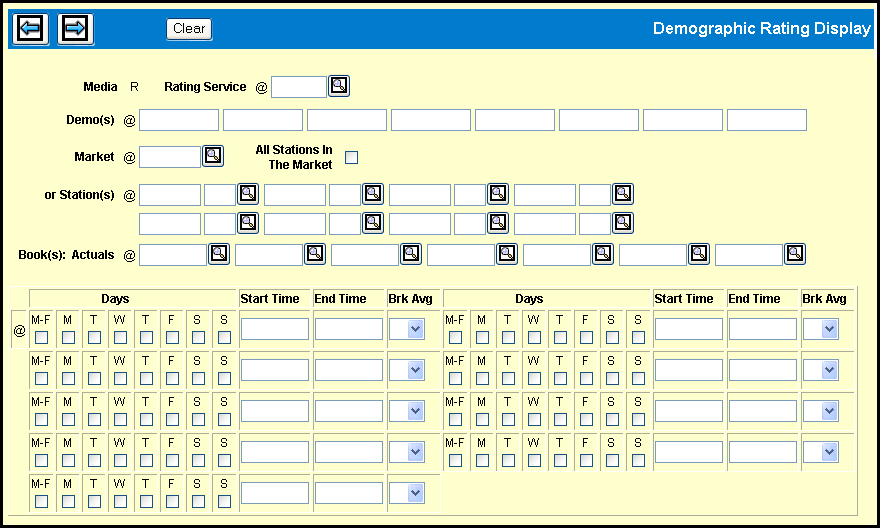880x528 pixels.
Task: Open lookup for second station in second row
Action: point(373,223)
